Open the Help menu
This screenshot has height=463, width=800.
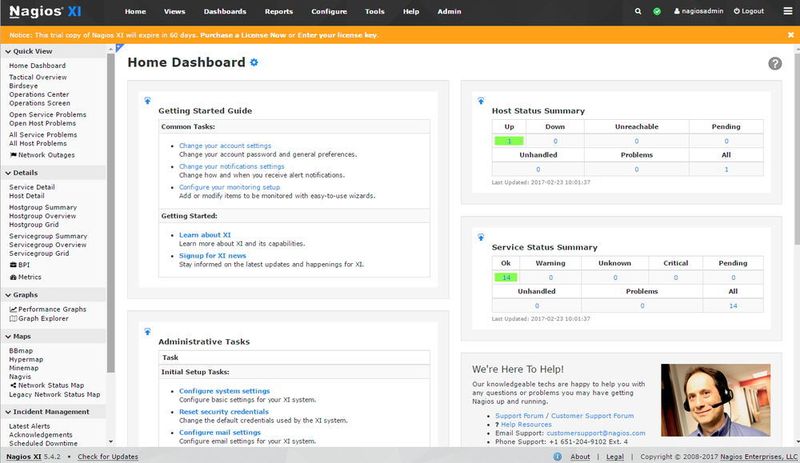click(411, 11)
